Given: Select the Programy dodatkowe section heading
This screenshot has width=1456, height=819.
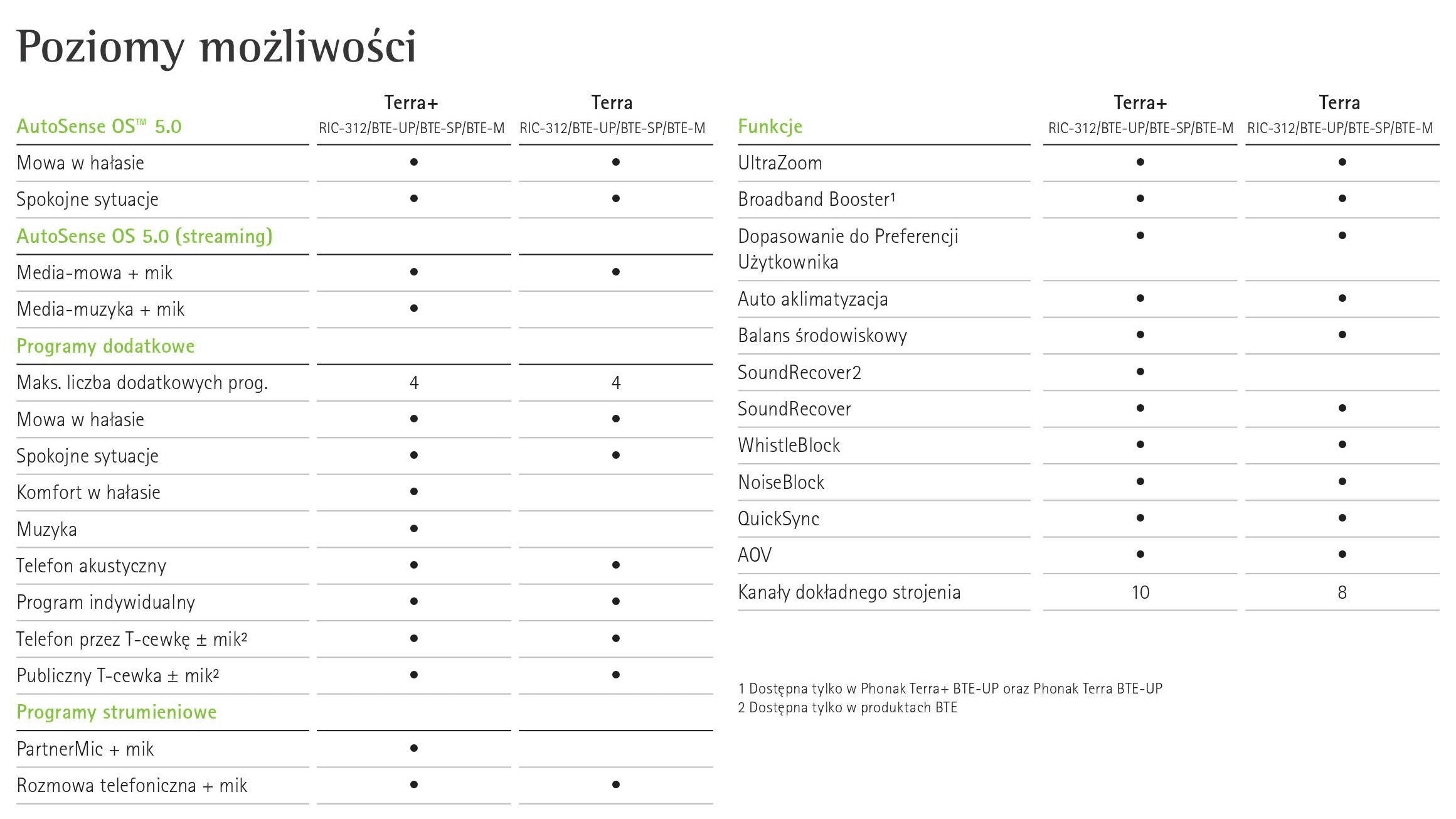Looking at the screenshot, I should tap(105, 346).
